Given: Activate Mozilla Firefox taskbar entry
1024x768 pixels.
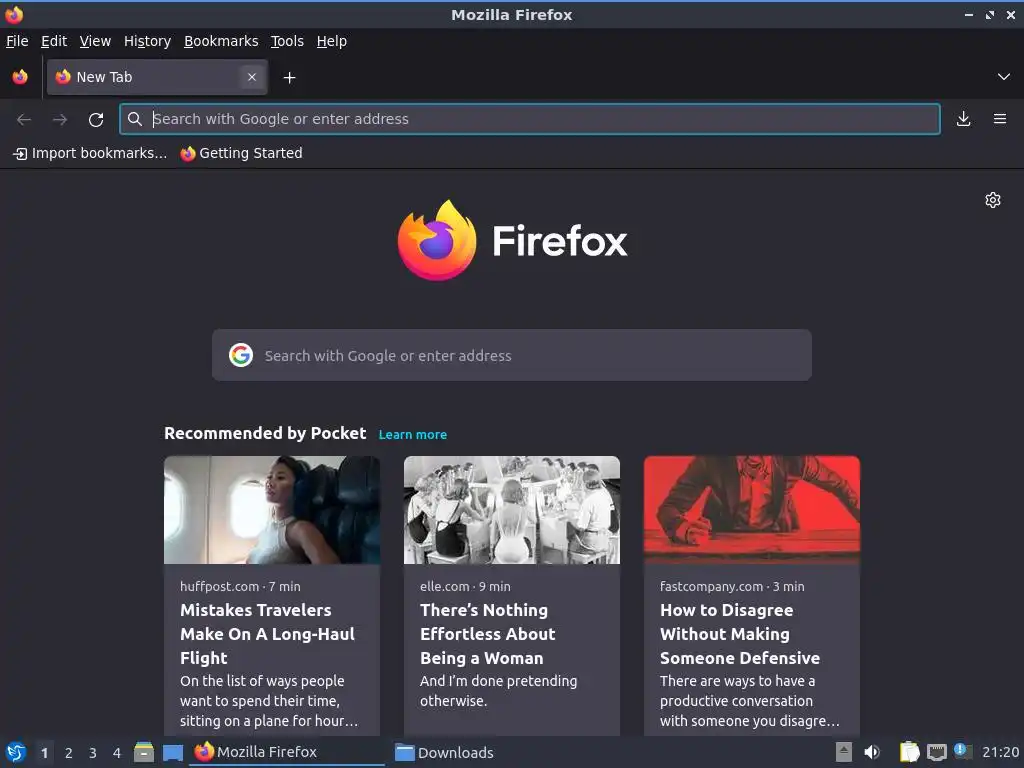Looking at the screenshot, I should (x=287, y=752).
